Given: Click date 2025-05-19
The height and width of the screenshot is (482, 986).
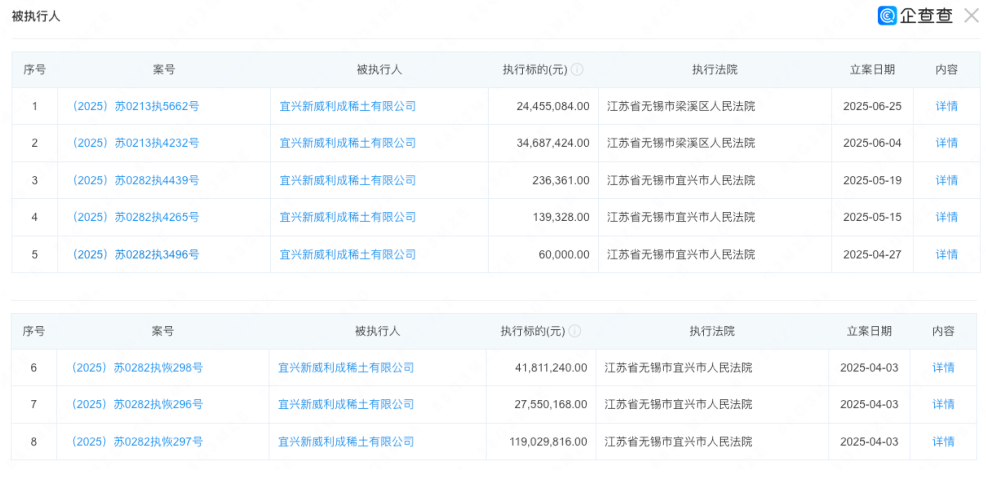Looking at the screenshot, I should 872,180.
